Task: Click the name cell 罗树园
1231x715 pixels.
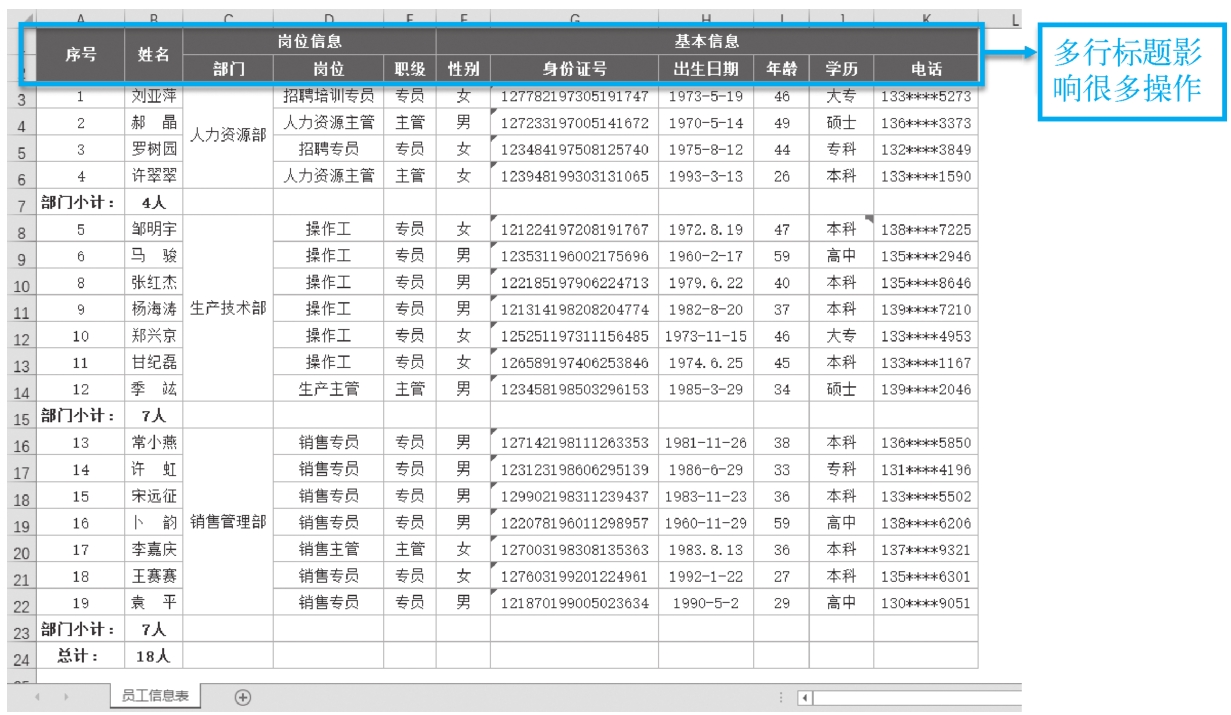Action: pos(154,149)
